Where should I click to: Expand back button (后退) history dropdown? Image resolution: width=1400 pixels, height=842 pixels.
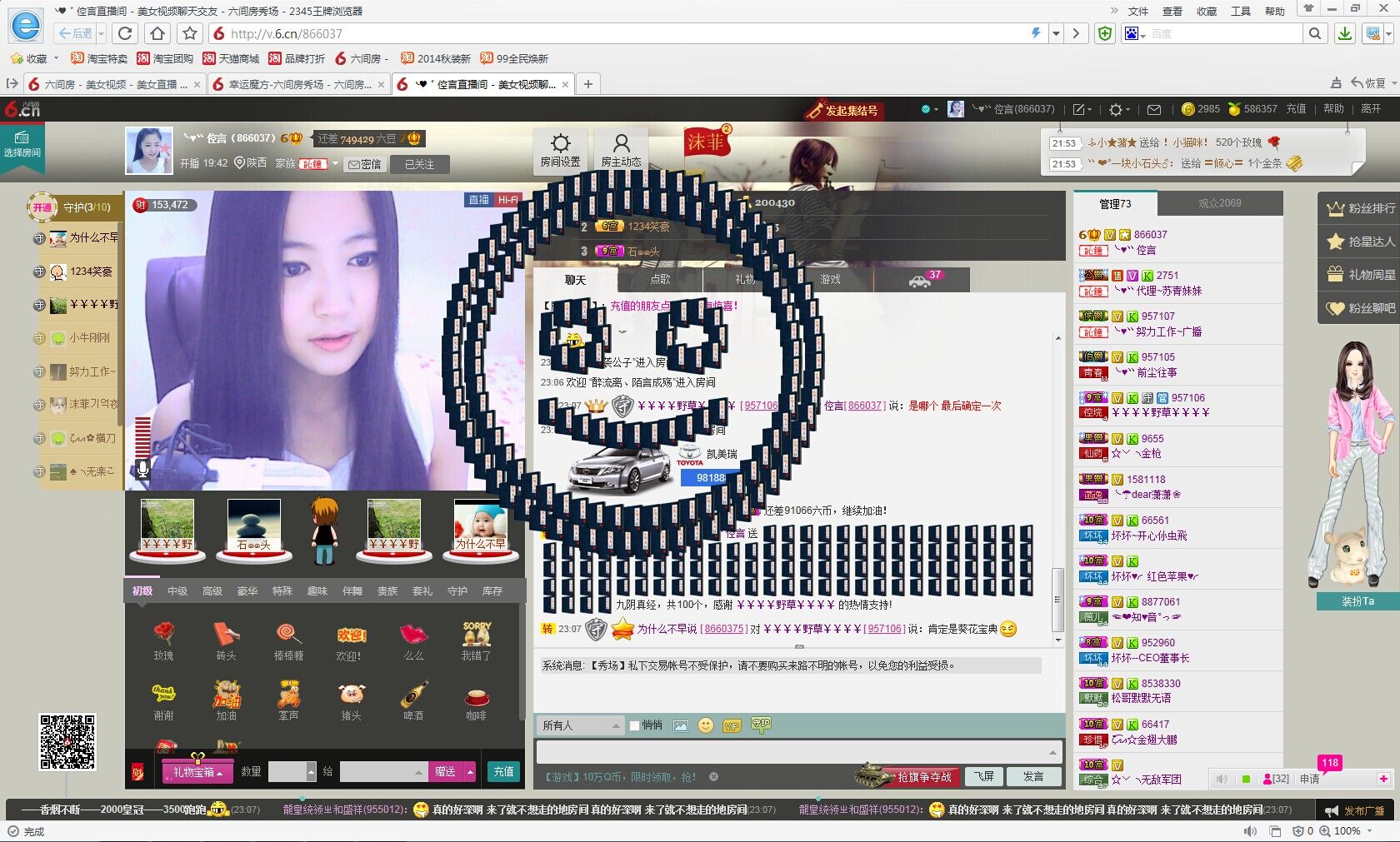102,33
